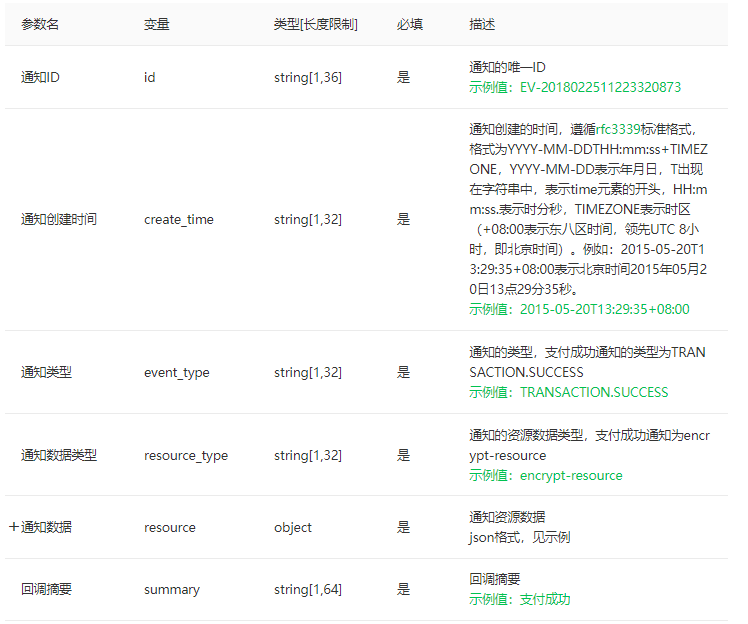
Task: Select the 变量 column header
Action: (x=156, y=24)
